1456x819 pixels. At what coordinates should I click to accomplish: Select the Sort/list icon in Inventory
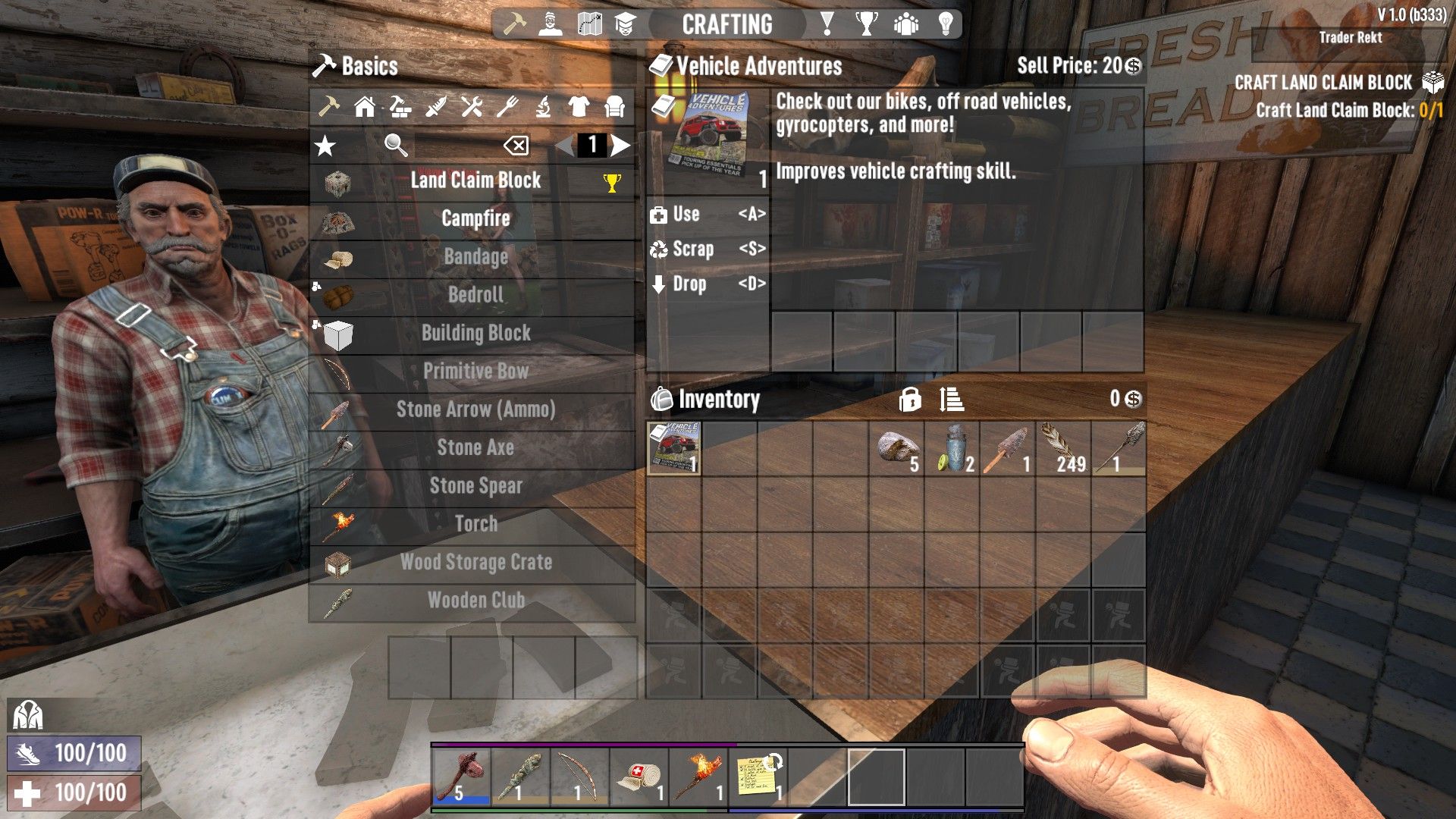[951, 398]
